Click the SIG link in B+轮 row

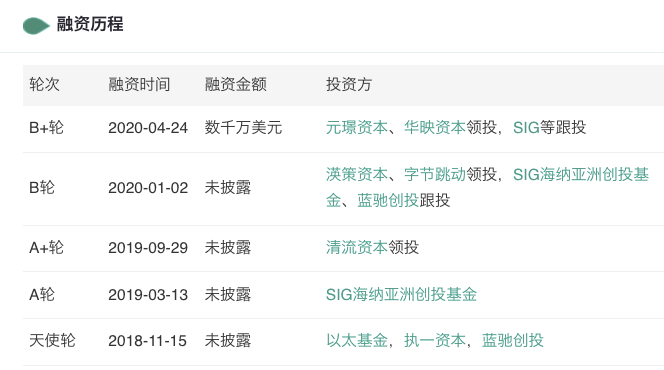pyautogui.click(x=526, y=127)
